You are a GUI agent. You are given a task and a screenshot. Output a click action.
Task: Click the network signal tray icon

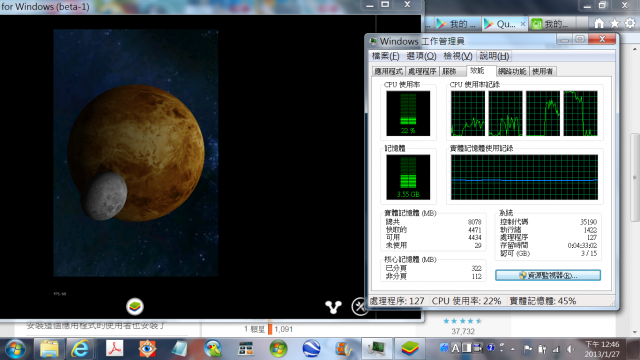[556, 349]
